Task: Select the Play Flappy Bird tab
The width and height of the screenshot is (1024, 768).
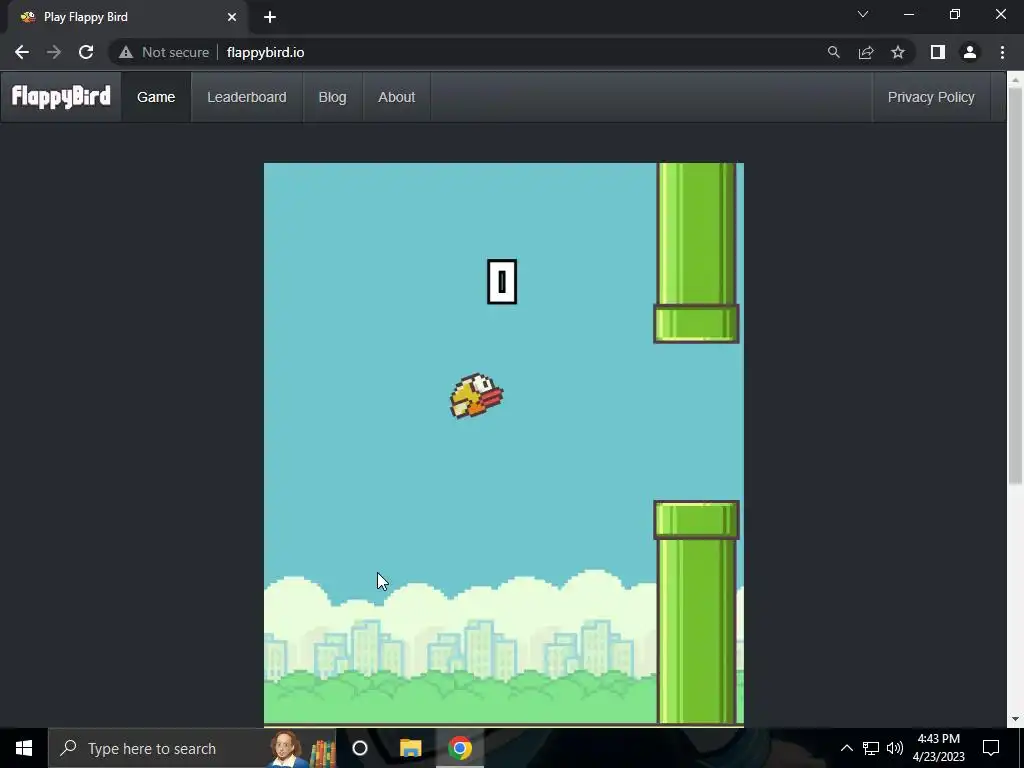Action: click(x=127, y=17)
